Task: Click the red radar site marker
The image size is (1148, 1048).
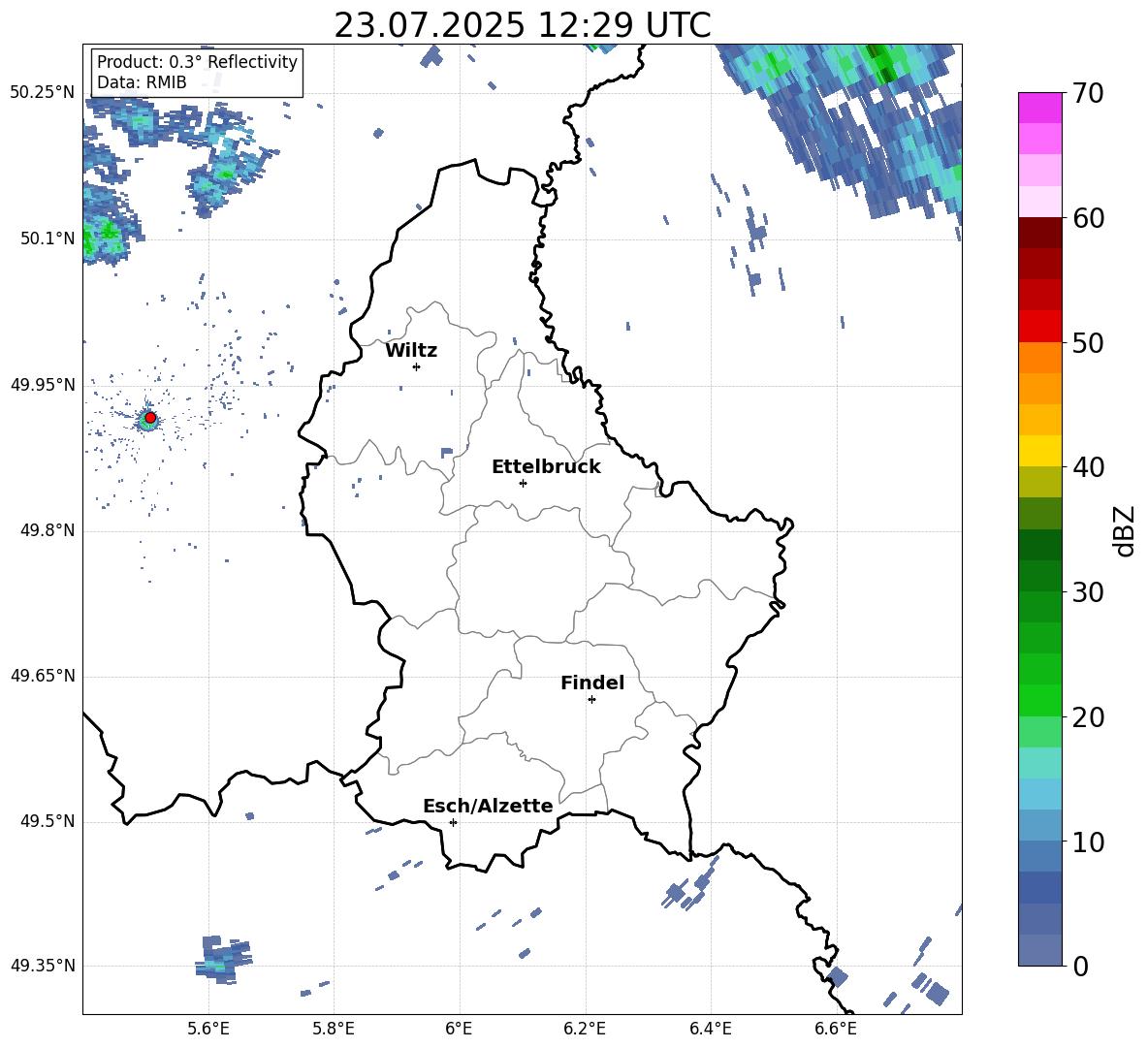Action: 150,418
